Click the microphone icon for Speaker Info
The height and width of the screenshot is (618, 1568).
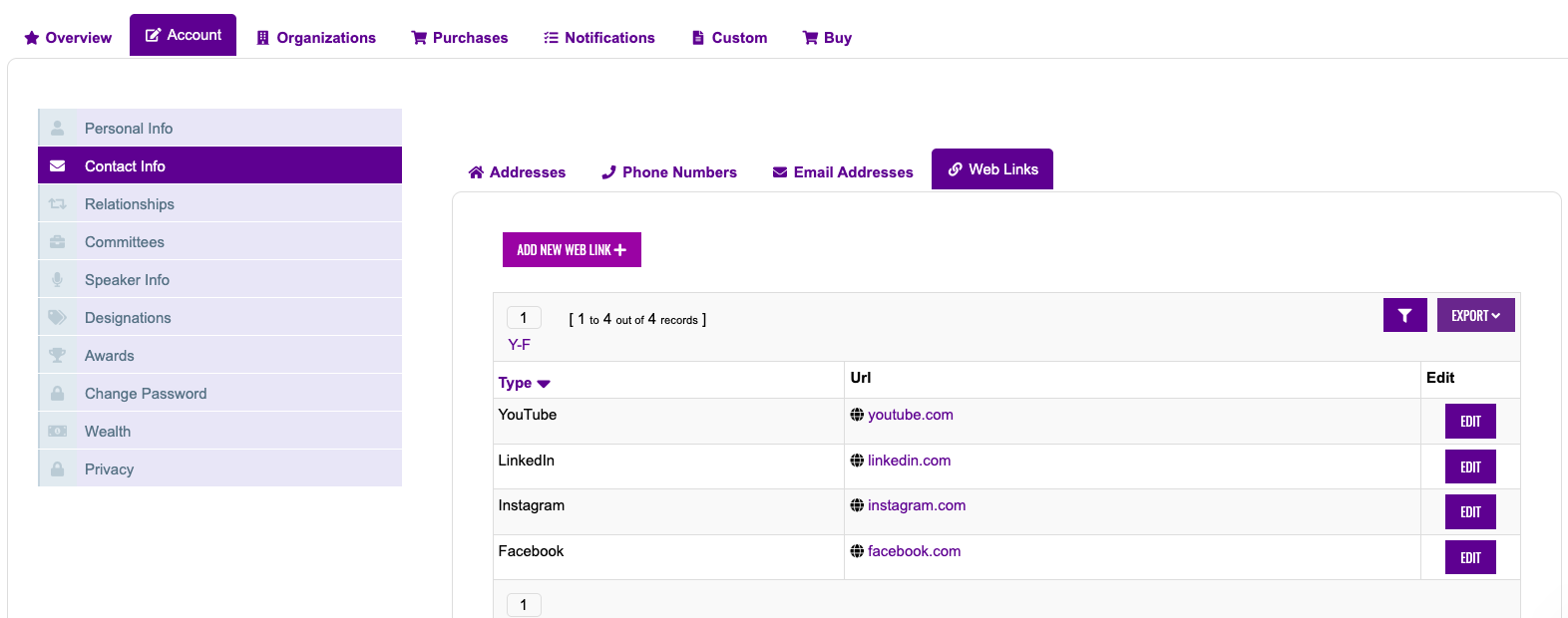point(58,280)
